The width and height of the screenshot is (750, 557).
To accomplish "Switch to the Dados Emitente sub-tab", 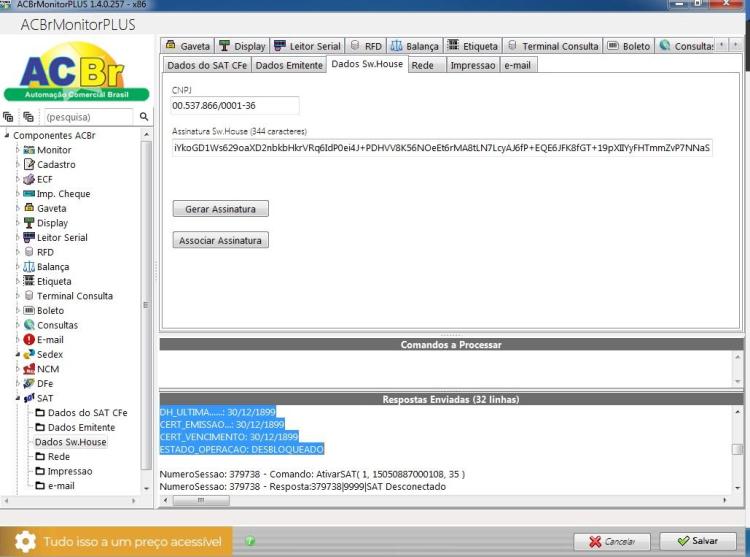I will click(x=289, y=66).
